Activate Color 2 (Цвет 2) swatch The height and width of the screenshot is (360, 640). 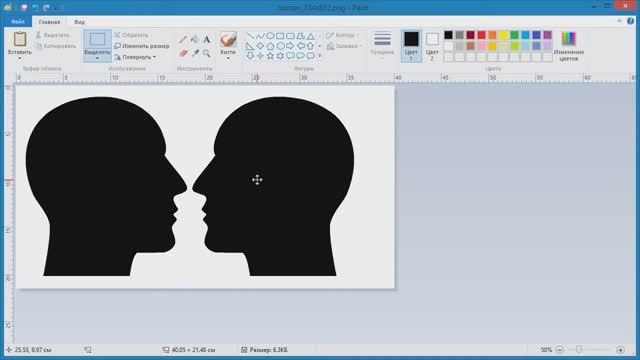[432, 46]
